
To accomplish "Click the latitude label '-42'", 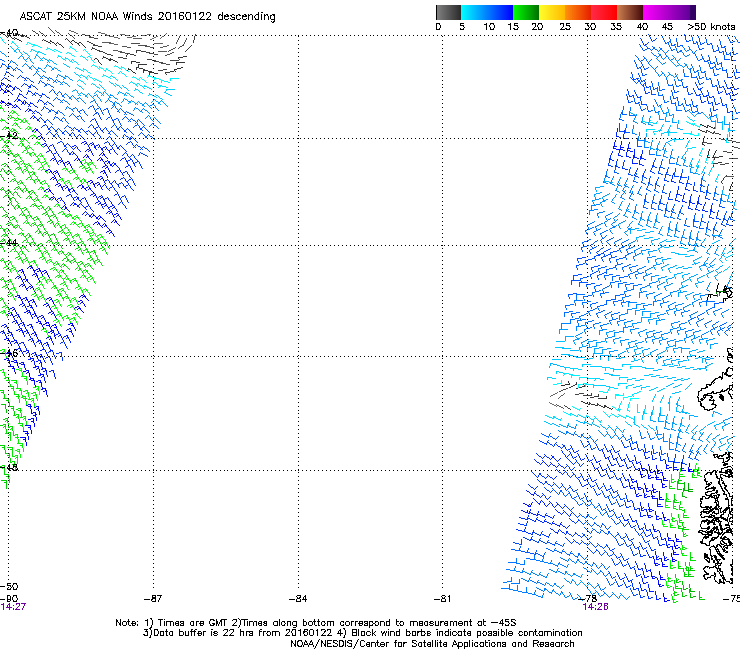I will point(9,135).
